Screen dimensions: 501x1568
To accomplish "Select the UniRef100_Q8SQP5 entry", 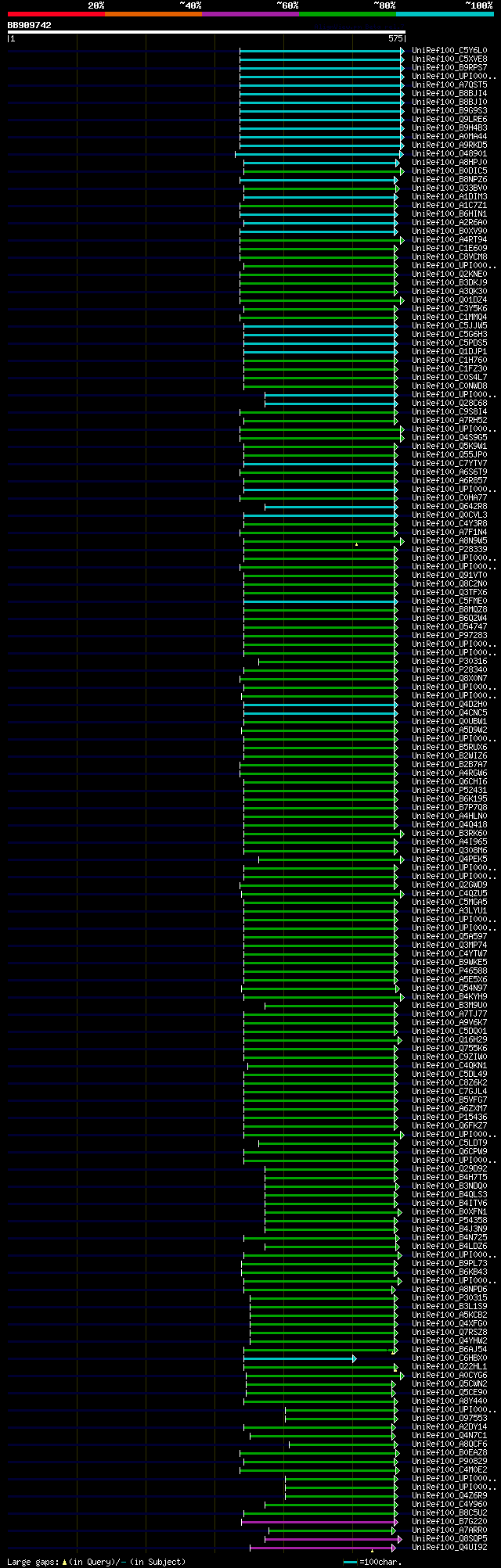I will [x=449, y=1539].
